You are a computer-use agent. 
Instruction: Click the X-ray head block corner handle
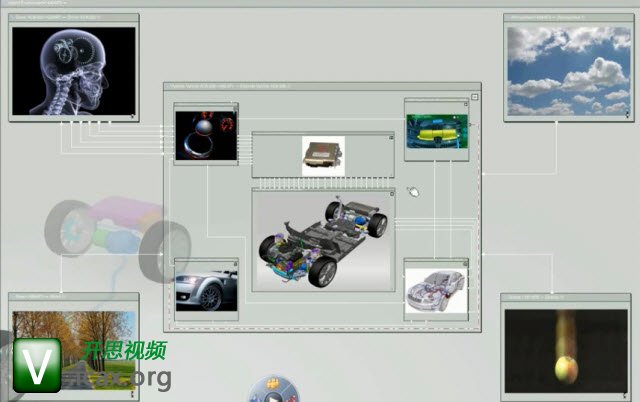132,116
